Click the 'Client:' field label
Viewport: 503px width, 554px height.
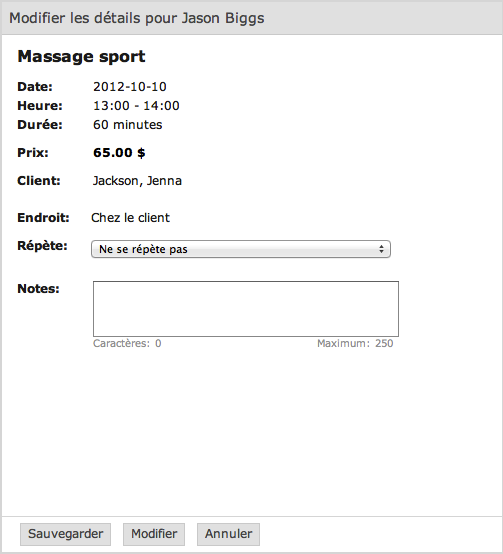[x=39, y=181]
